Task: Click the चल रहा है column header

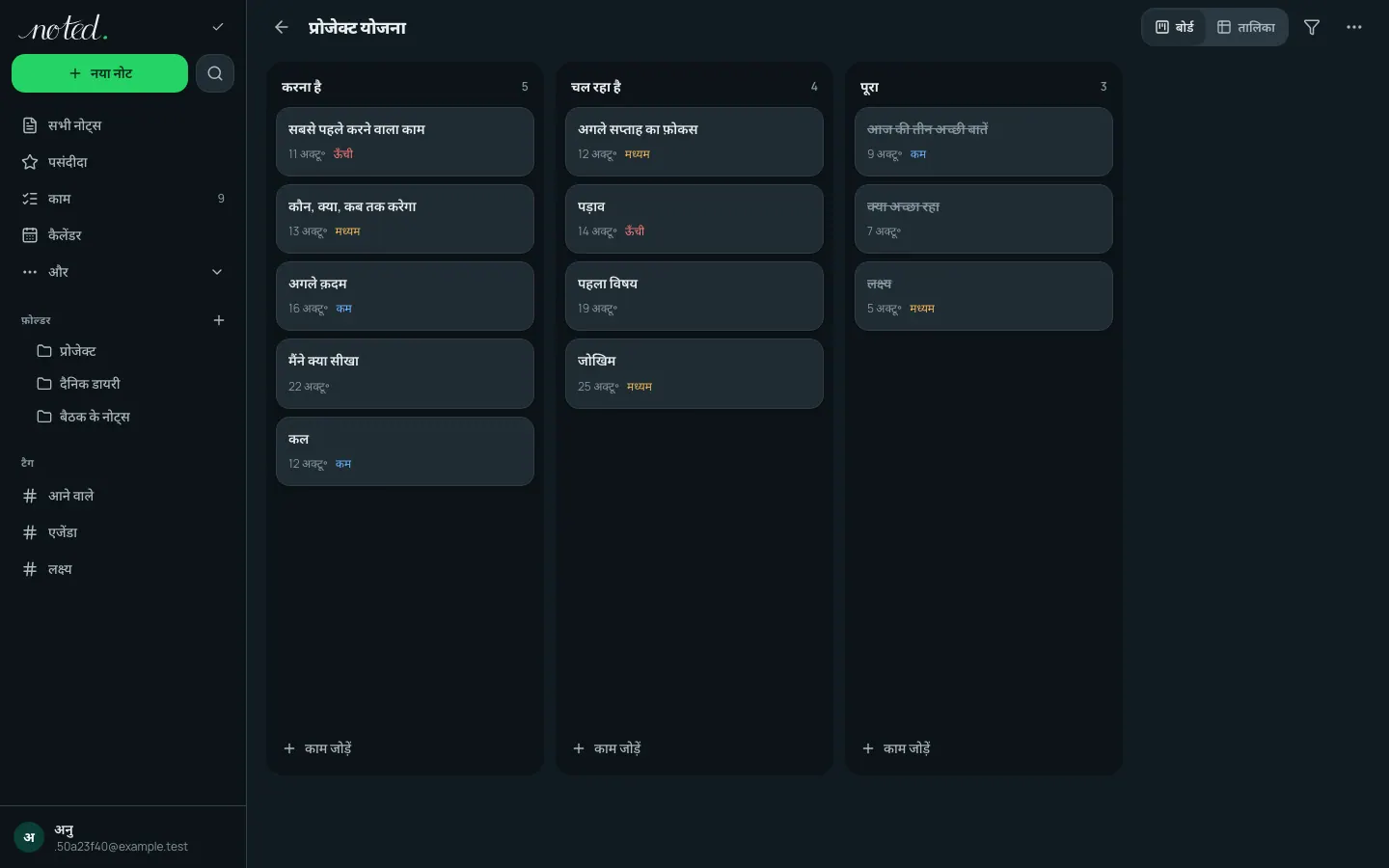Action: click(x=596, y=87)
